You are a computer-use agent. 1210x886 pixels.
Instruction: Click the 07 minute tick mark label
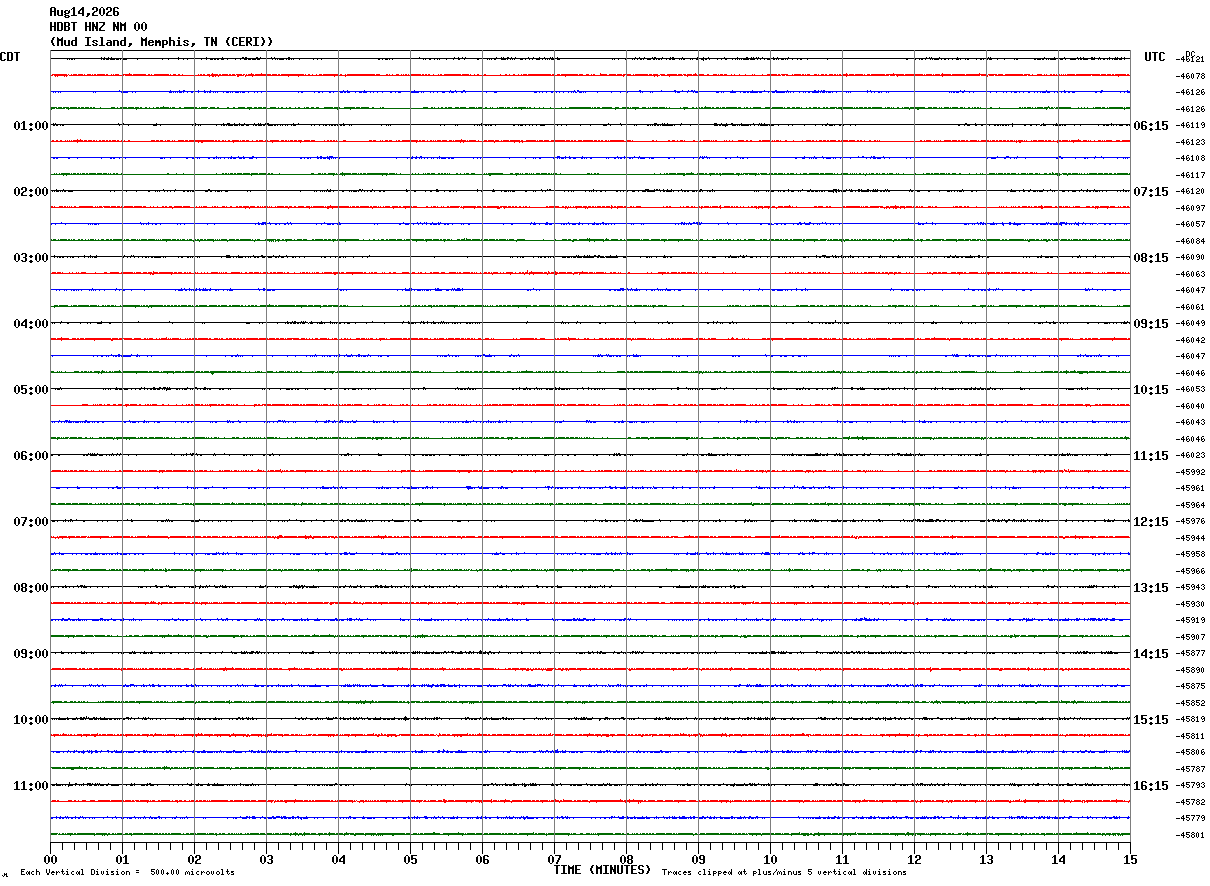click(554, 859)
